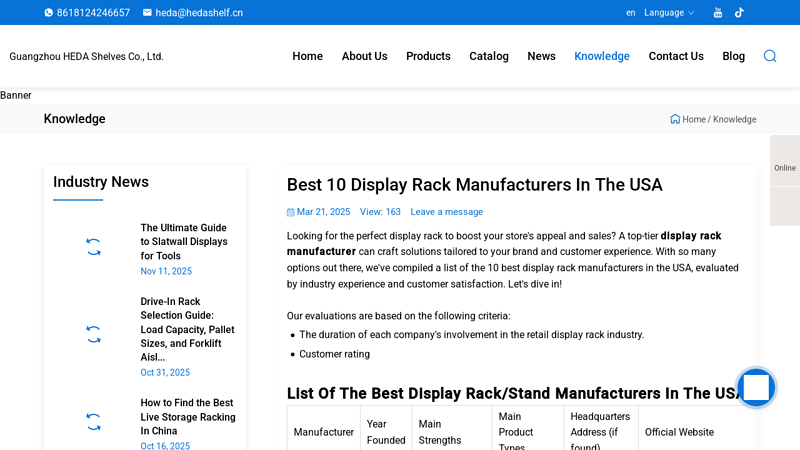Viewport: 800px width, 450px height.
Task: Click the Banner placeholder text
Action: 16,95
